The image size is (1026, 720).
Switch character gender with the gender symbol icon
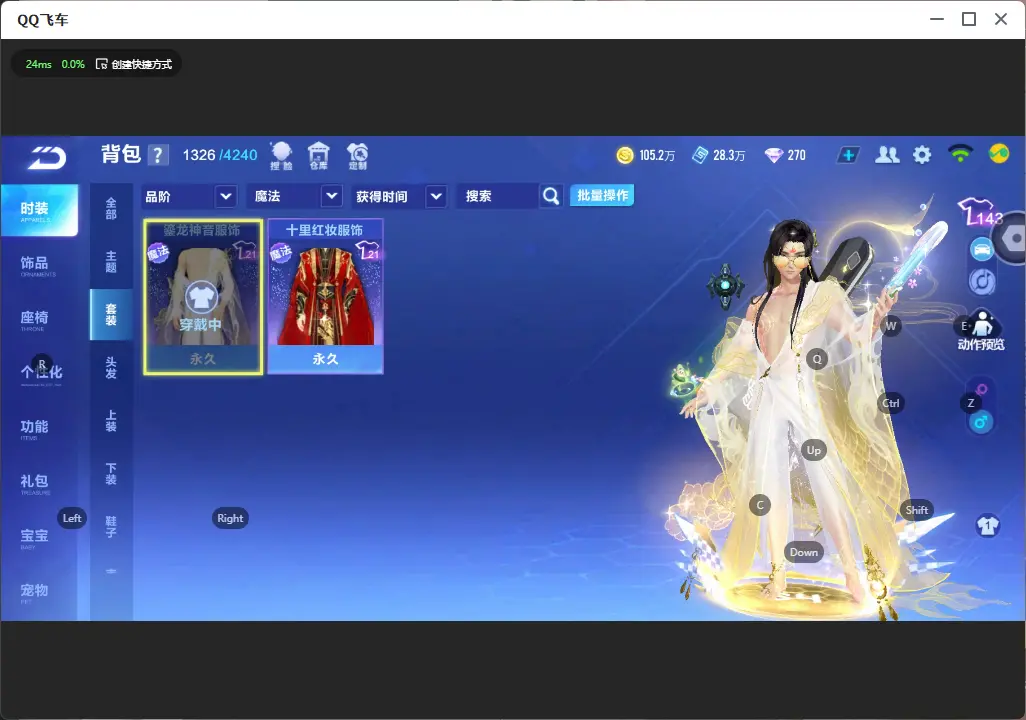[981, 423]
